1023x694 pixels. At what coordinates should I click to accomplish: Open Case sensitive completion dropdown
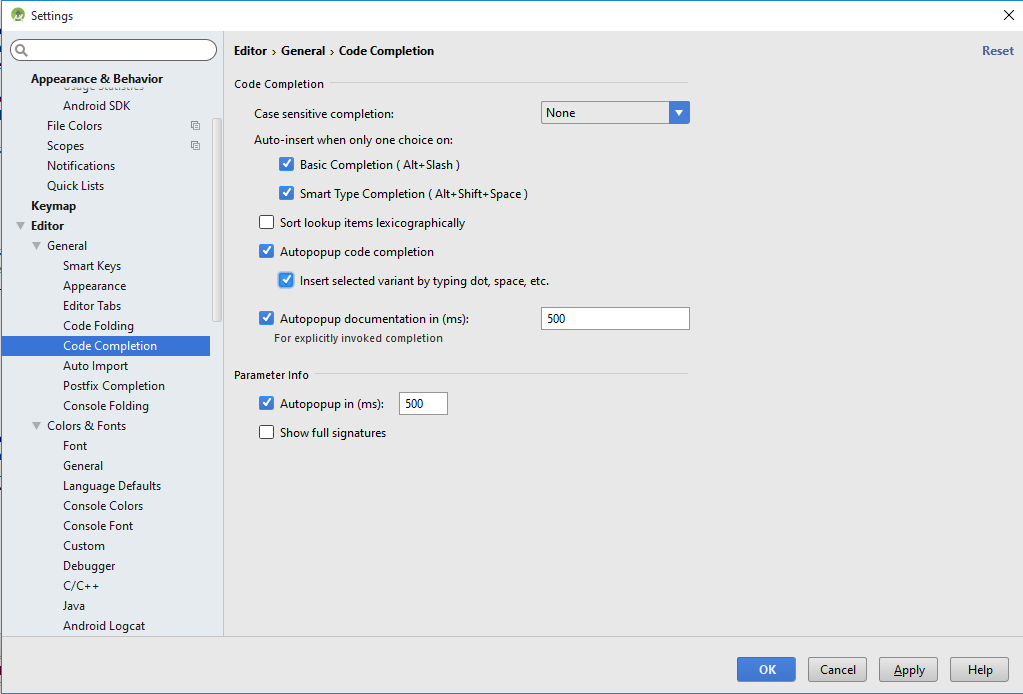(615, 113)
